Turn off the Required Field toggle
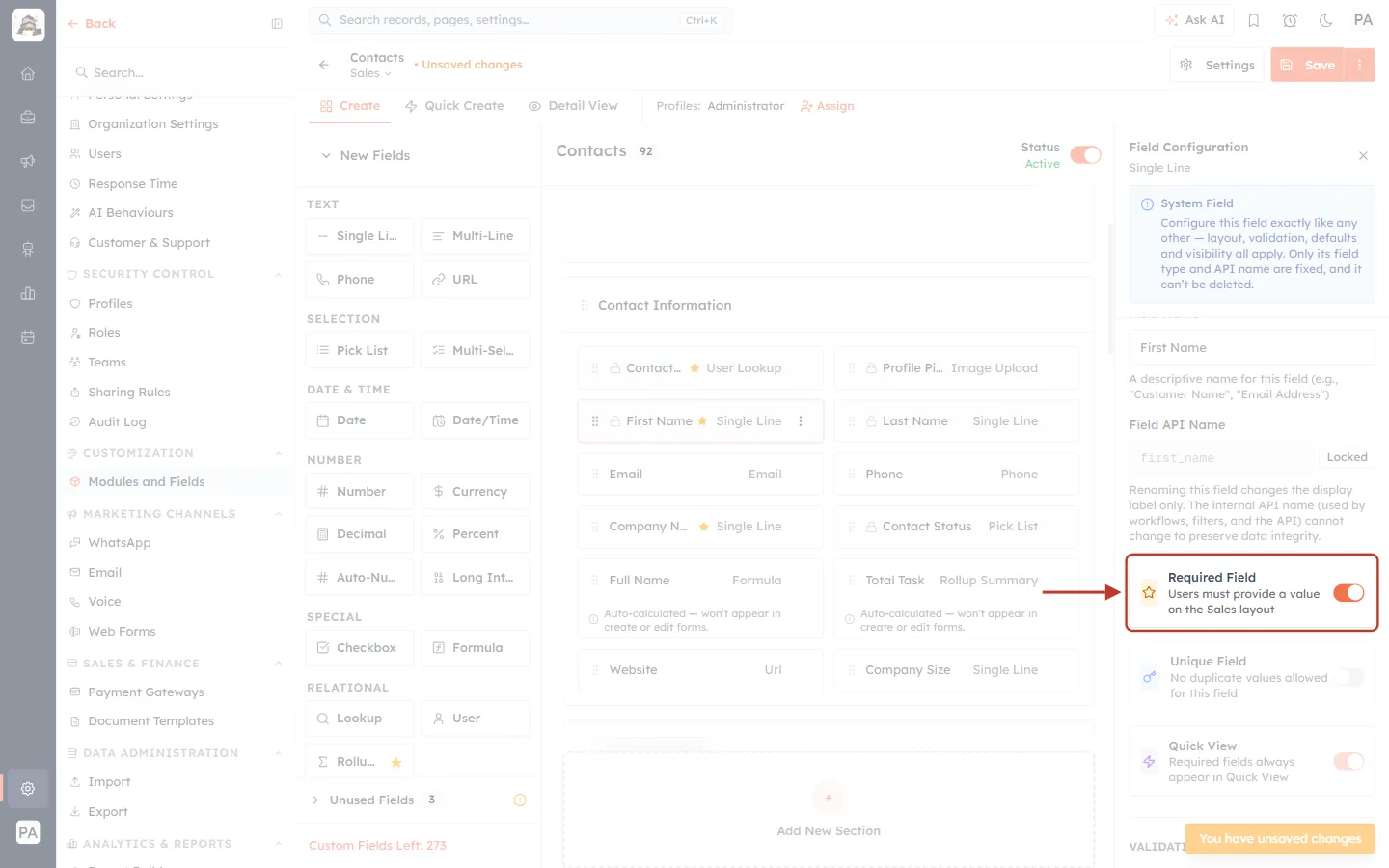Screen dimensions: 1389x868 click(x=1348, y=593)
